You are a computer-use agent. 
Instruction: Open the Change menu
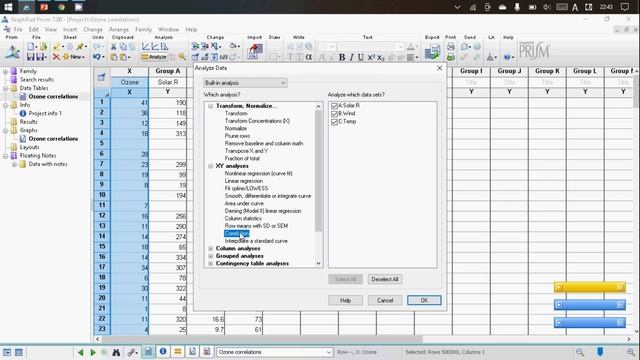[93, 29]
